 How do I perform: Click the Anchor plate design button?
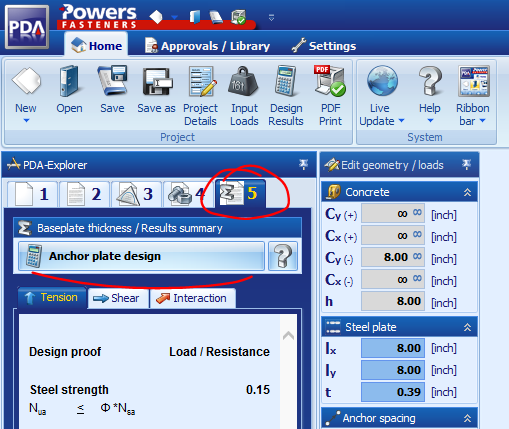point(141,256)
